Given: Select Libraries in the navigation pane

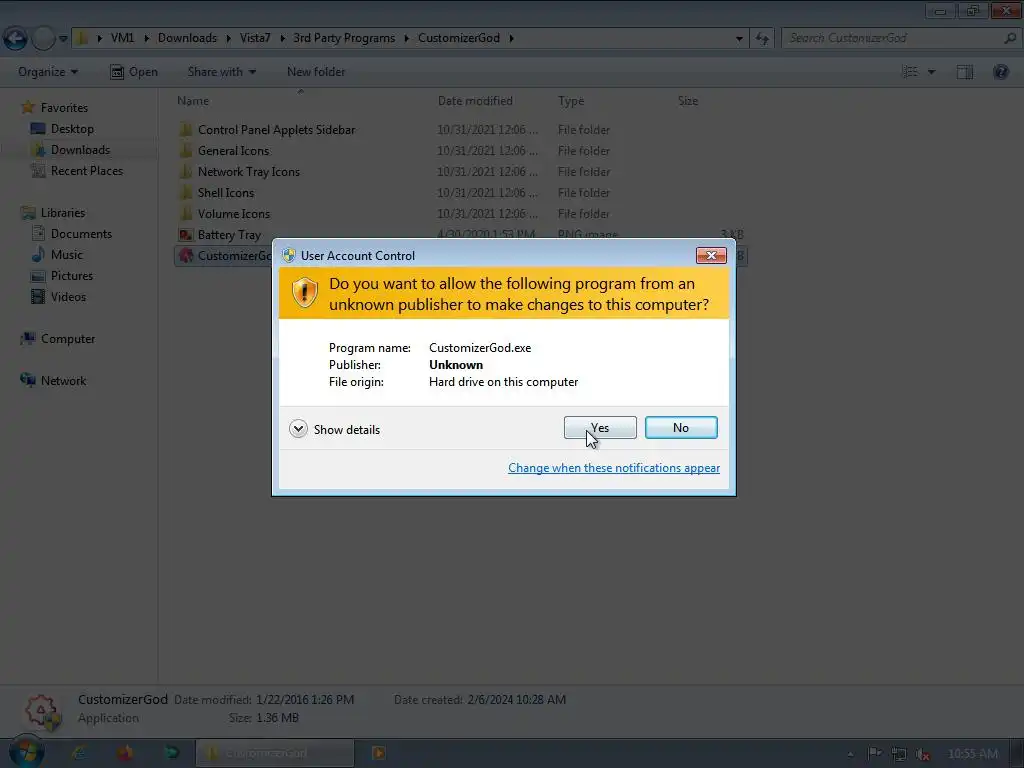Looking at the screenshot, I should coord(54,213).
